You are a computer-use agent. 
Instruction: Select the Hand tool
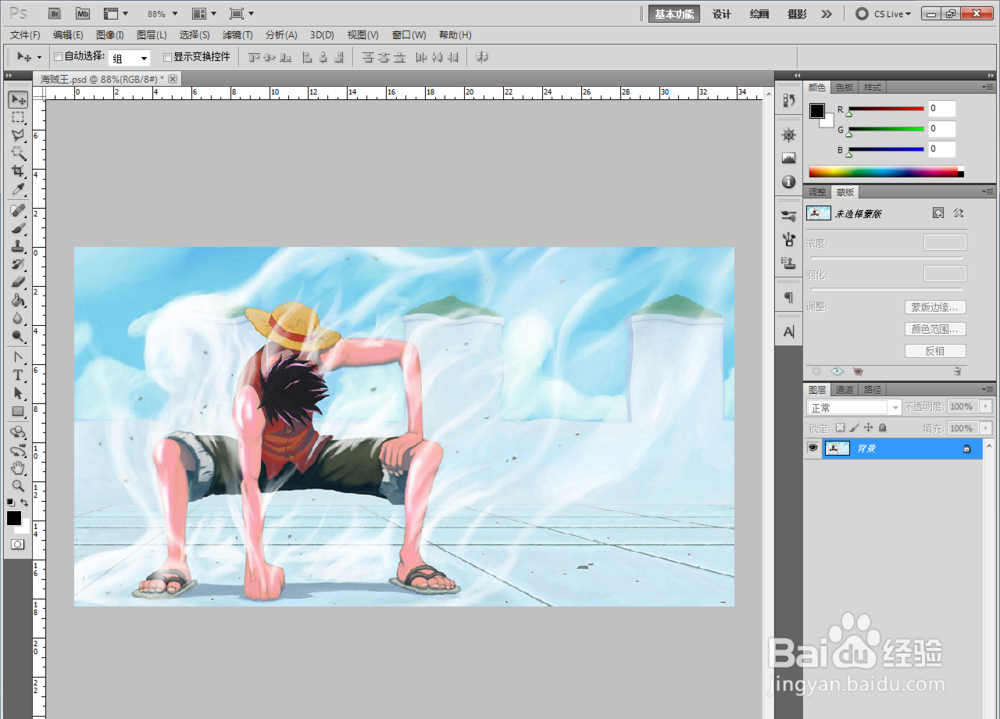pyautogui.click(x=18, y=468)
